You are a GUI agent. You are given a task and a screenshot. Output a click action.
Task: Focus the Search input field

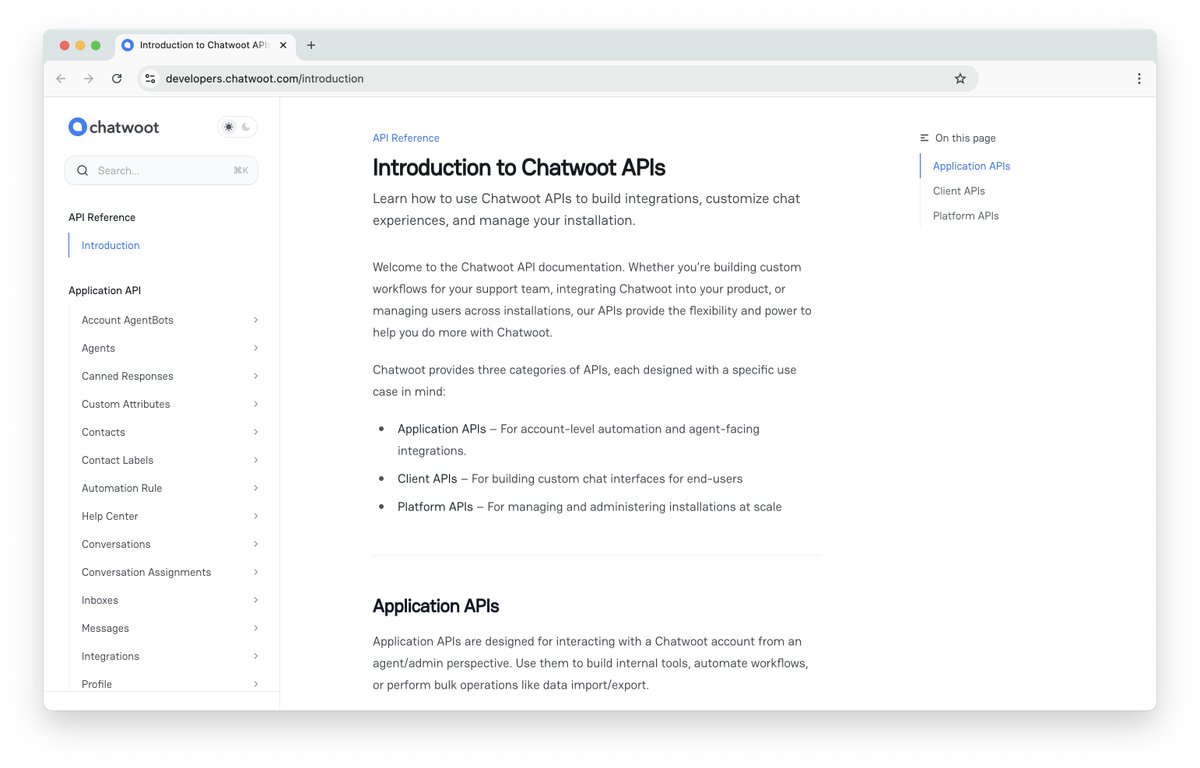tap(161, 171)
